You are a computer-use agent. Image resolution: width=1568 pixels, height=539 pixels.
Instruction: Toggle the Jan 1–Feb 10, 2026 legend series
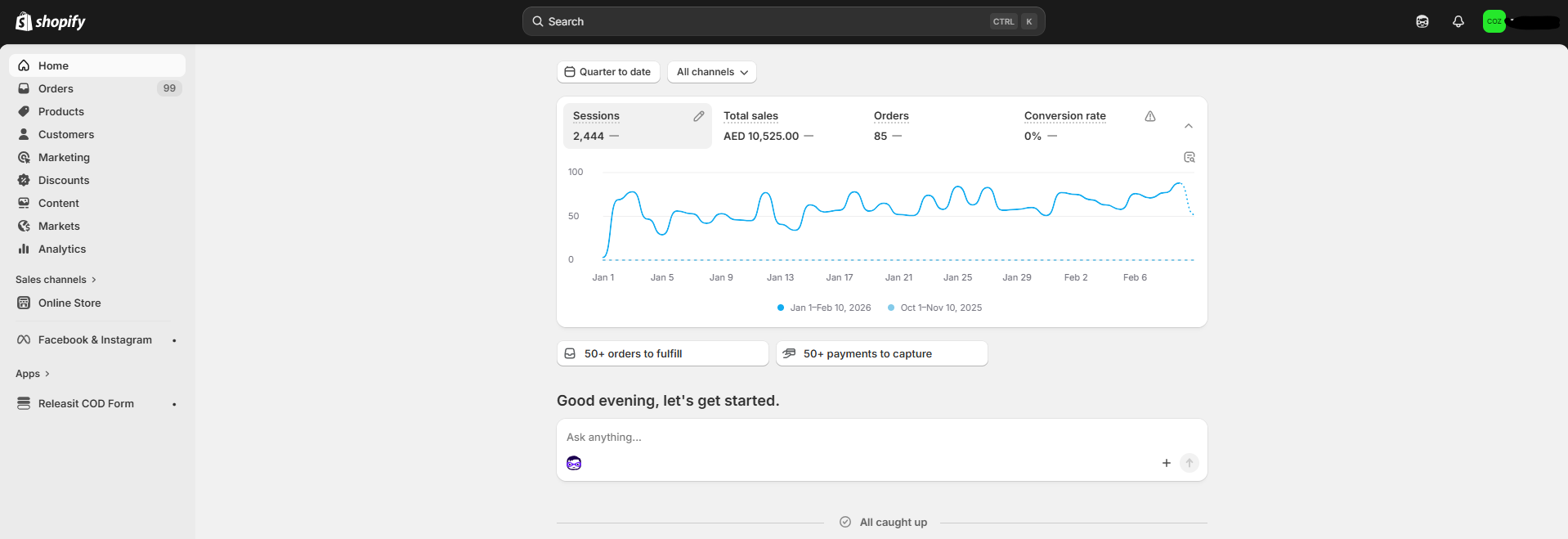pos(824,308)
